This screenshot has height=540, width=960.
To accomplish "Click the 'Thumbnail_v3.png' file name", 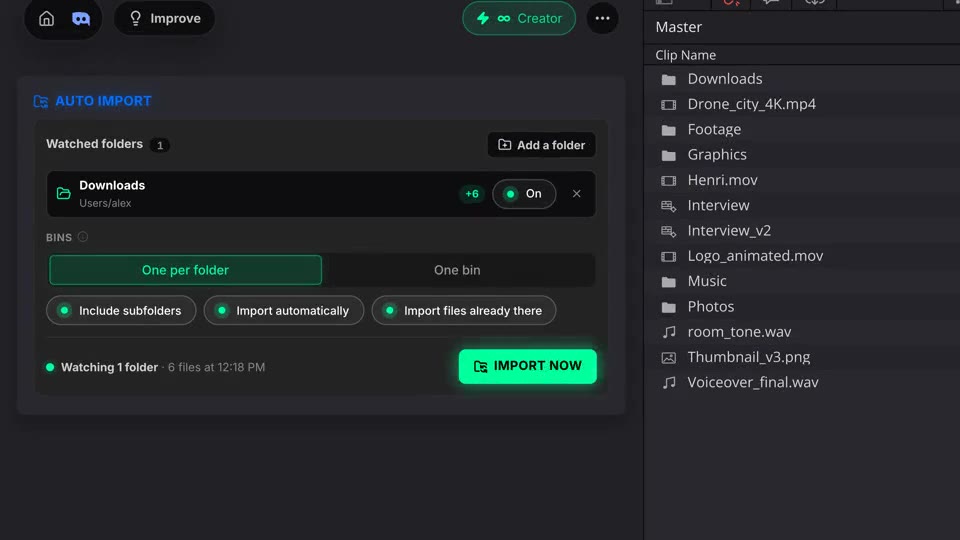I will click(749, 357).
